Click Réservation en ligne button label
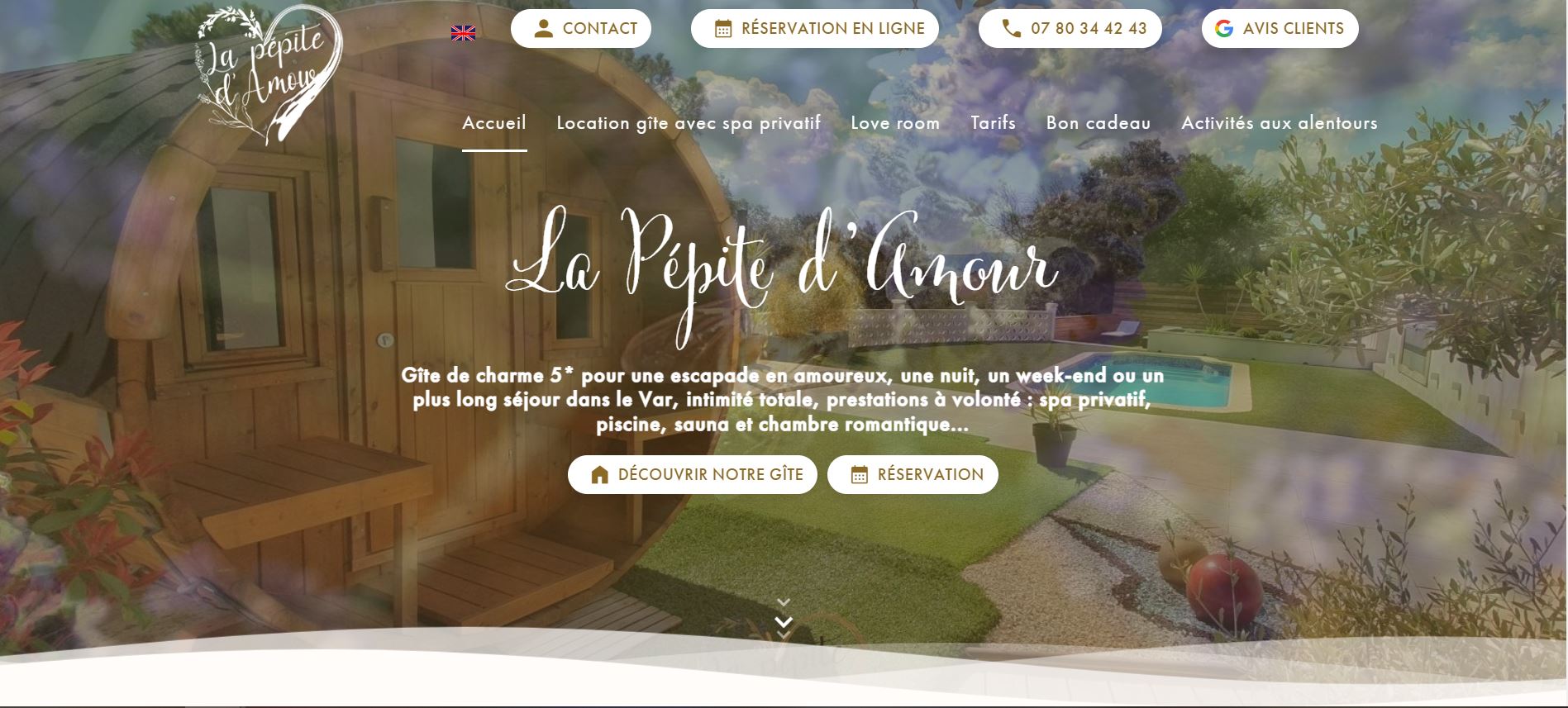Screen dimensions: 1568x708 tap(833, 29)
